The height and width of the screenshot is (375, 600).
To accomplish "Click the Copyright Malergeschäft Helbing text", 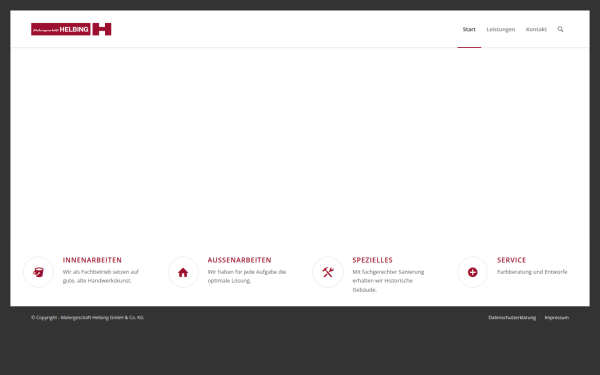I will [87, 318].
